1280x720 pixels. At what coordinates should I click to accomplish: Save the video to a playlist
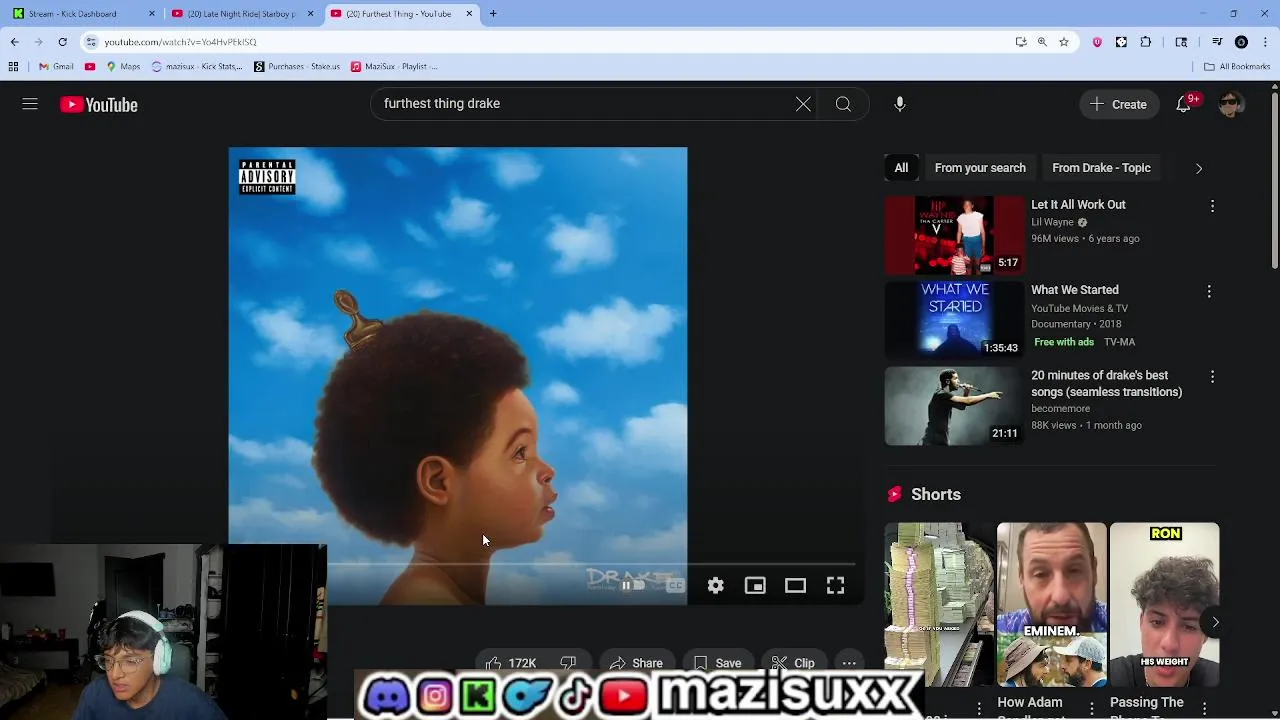click(718, 663)
